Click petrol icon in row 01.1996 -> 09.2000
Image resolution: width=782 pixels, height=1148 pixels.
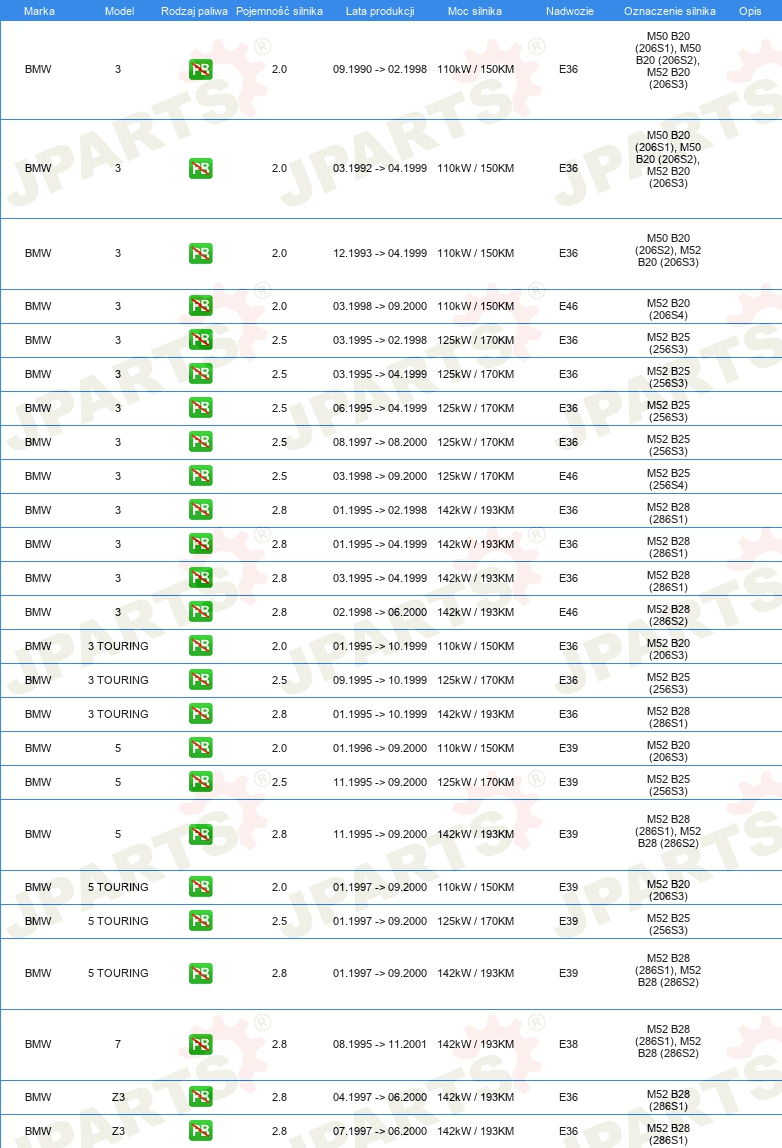[201, 748]
